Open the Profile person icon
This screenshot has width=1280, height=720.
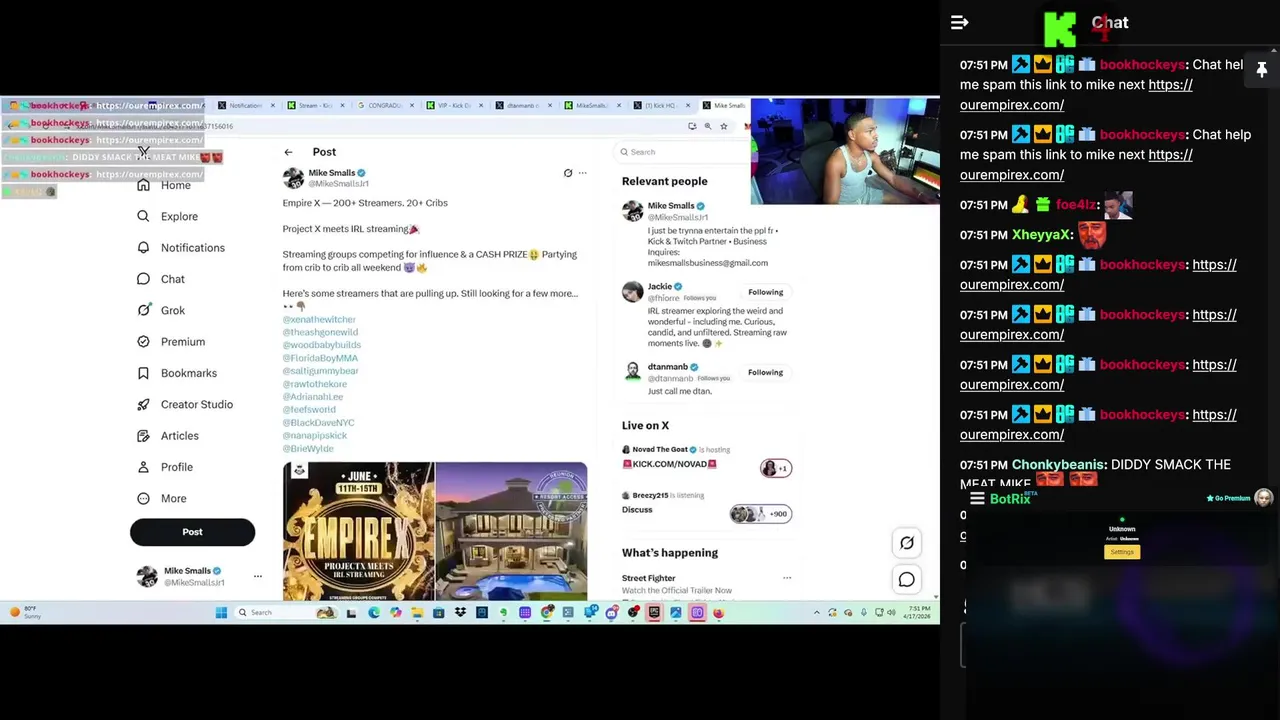pyautogui.click(x=143, y=467)
